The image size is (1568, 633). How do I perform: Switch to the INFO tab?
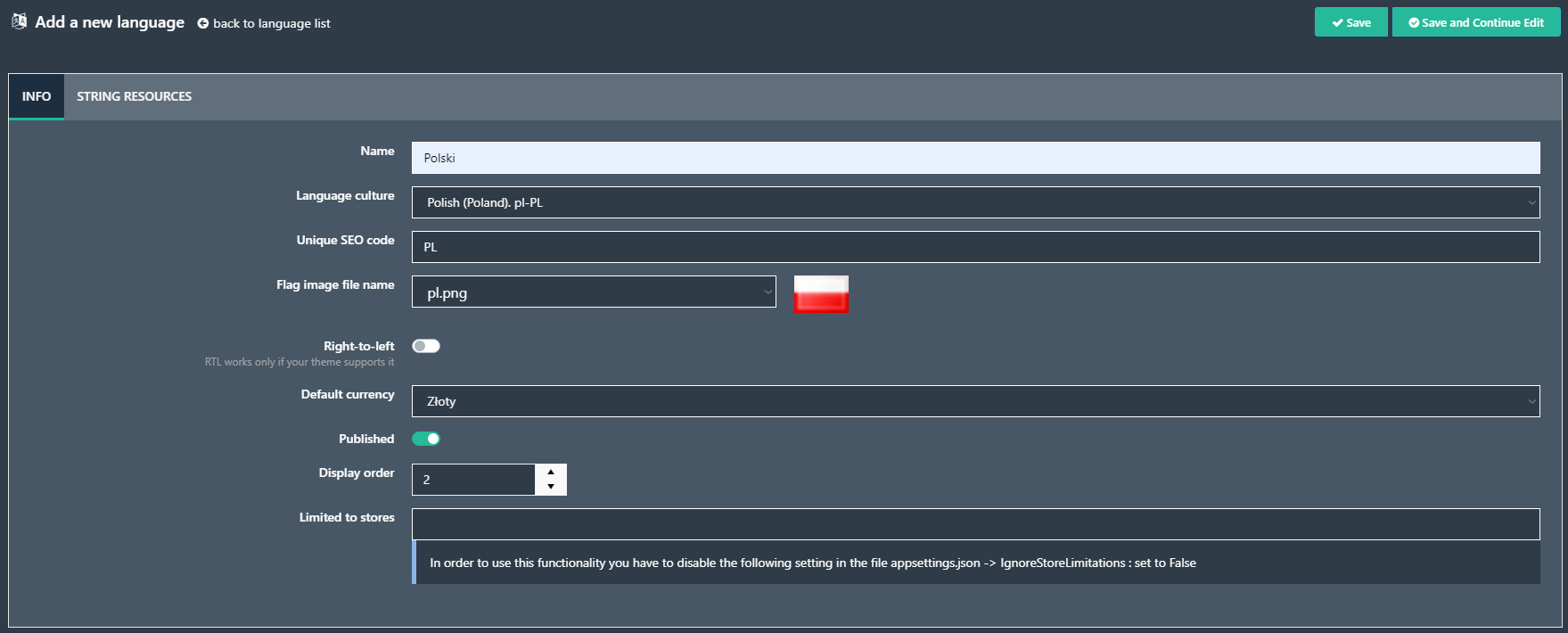(37, 96)
